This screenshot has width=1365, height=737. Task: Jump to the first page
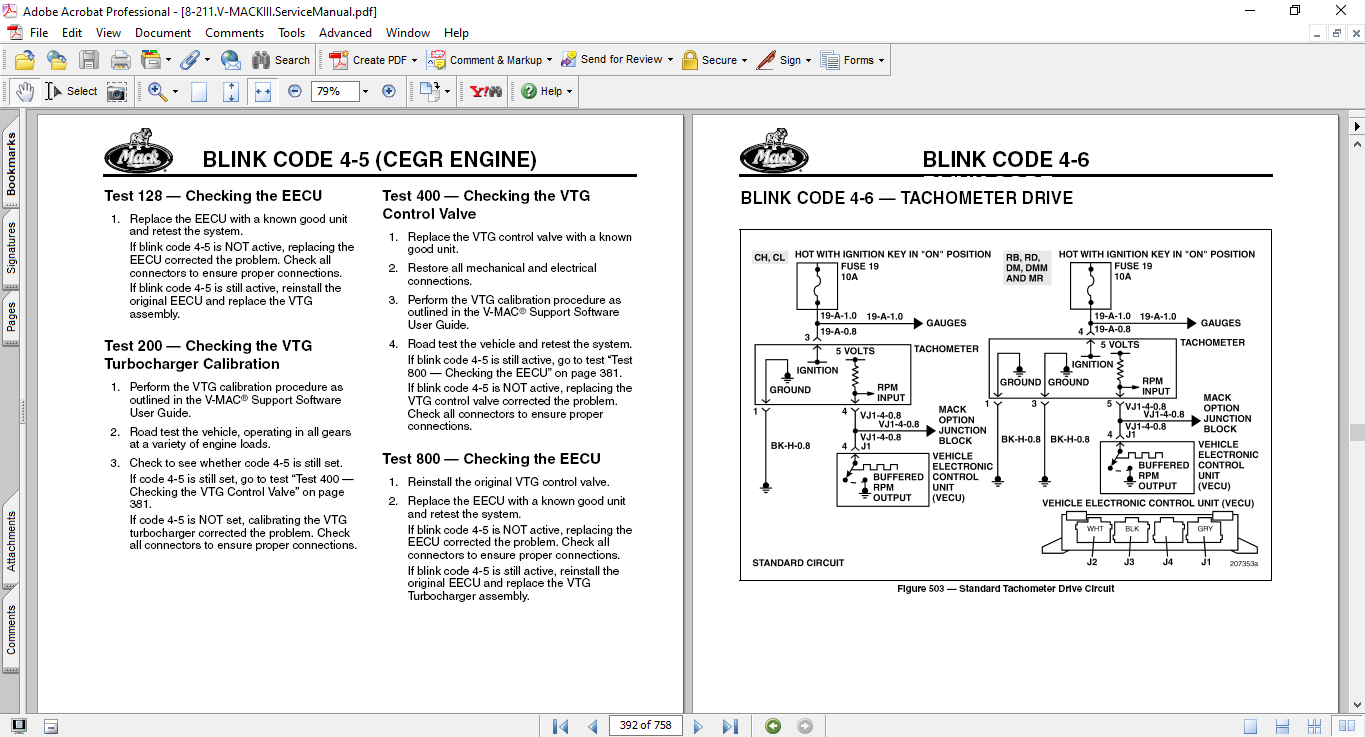point(560,726)
